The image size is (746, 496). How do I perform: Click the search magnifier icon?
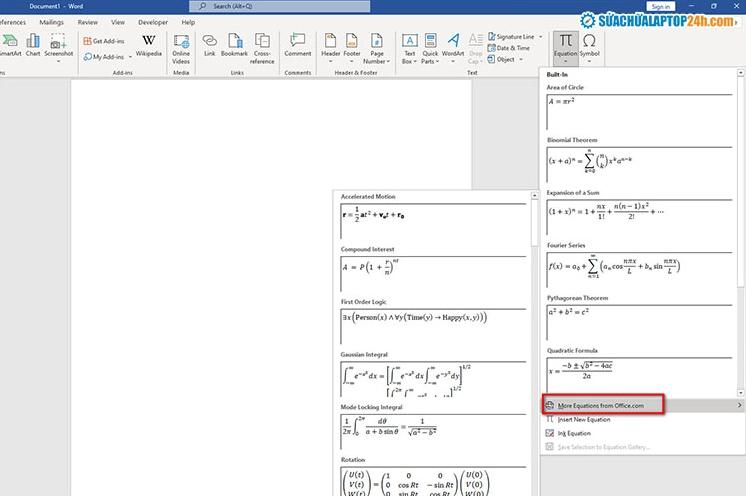pos(202,6)
